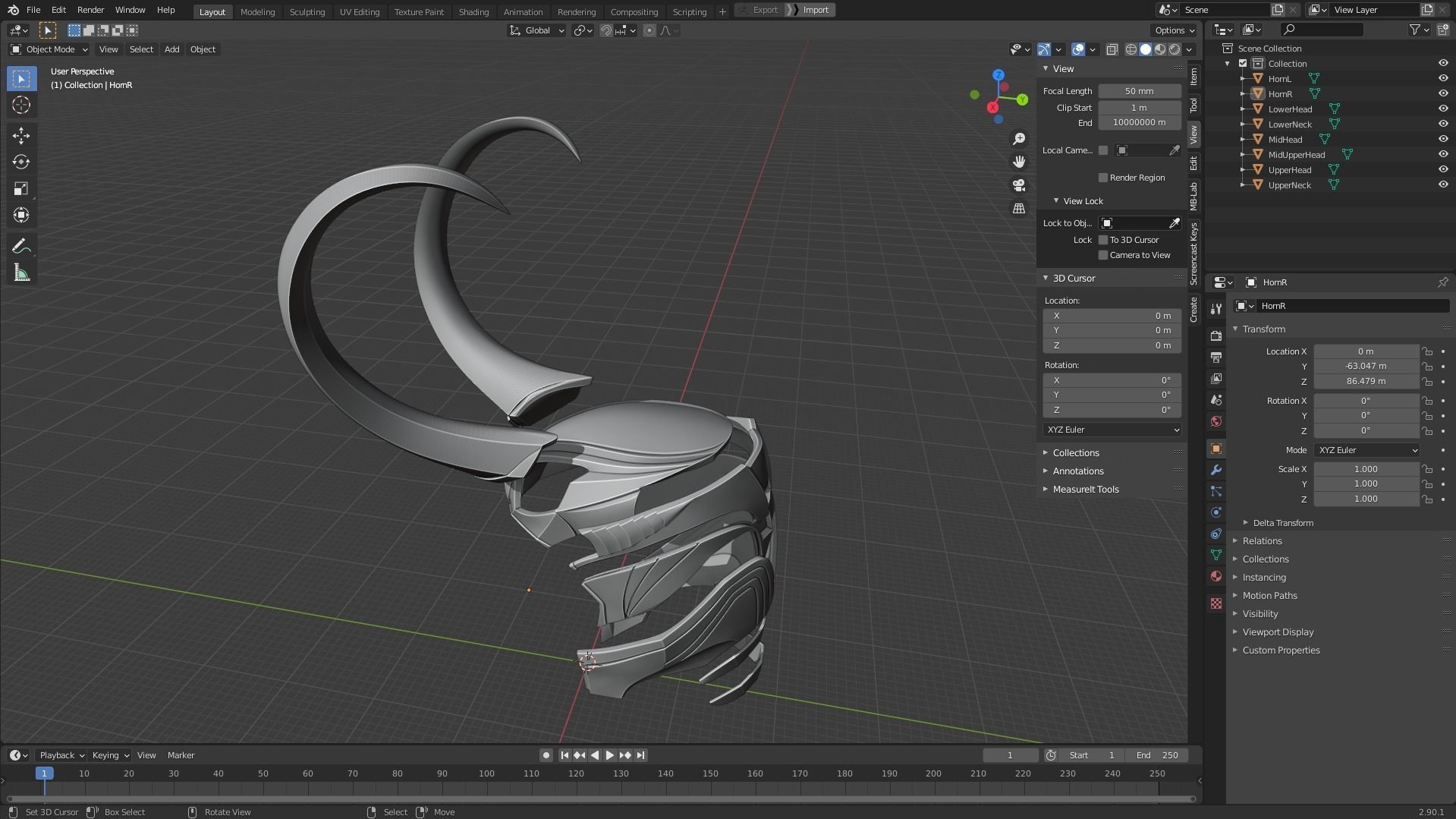Enable Lock To 3D Cursor checkbox

[x=1103, y=240]
